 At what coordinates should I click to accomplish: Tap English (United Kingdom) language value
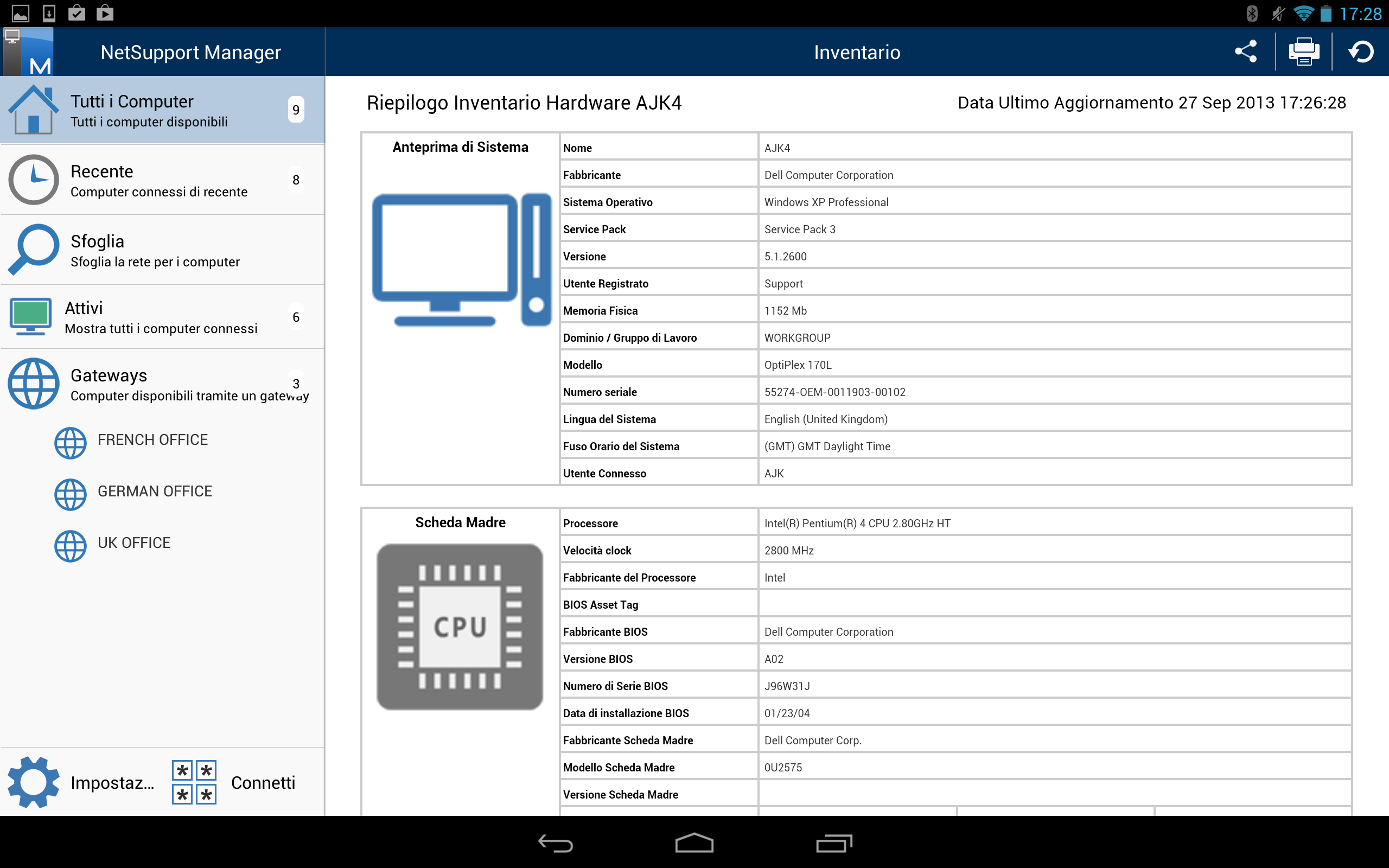point(825,419)
